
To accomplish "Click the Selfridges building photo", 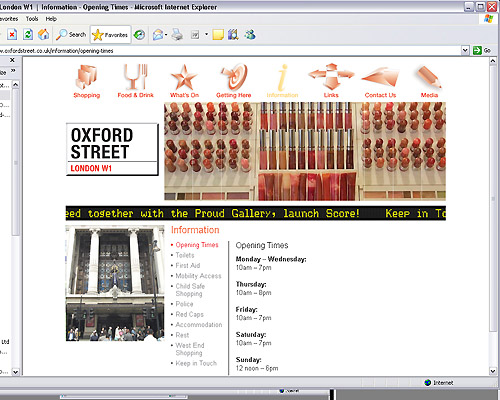I will click(x=115, y=283).
